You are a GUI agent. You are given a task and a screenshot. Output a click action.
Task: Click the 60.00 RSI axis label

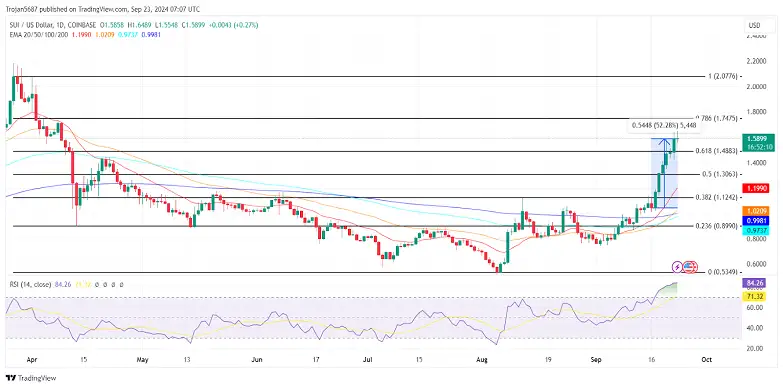click(x=755, y=308)
